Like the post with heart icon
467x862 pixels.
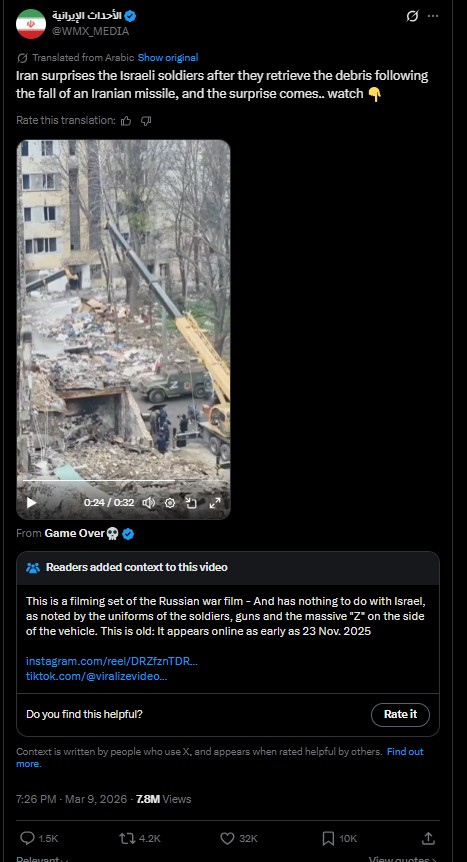[227, 838]
